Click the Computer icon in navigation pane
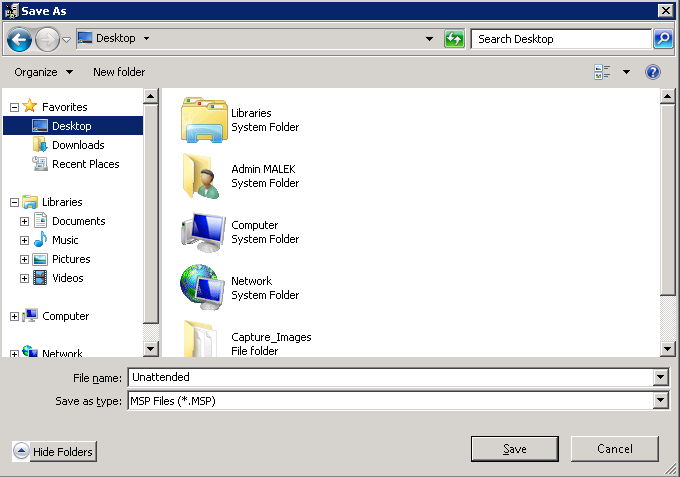The image size is (680, 477). click(30, 315)
